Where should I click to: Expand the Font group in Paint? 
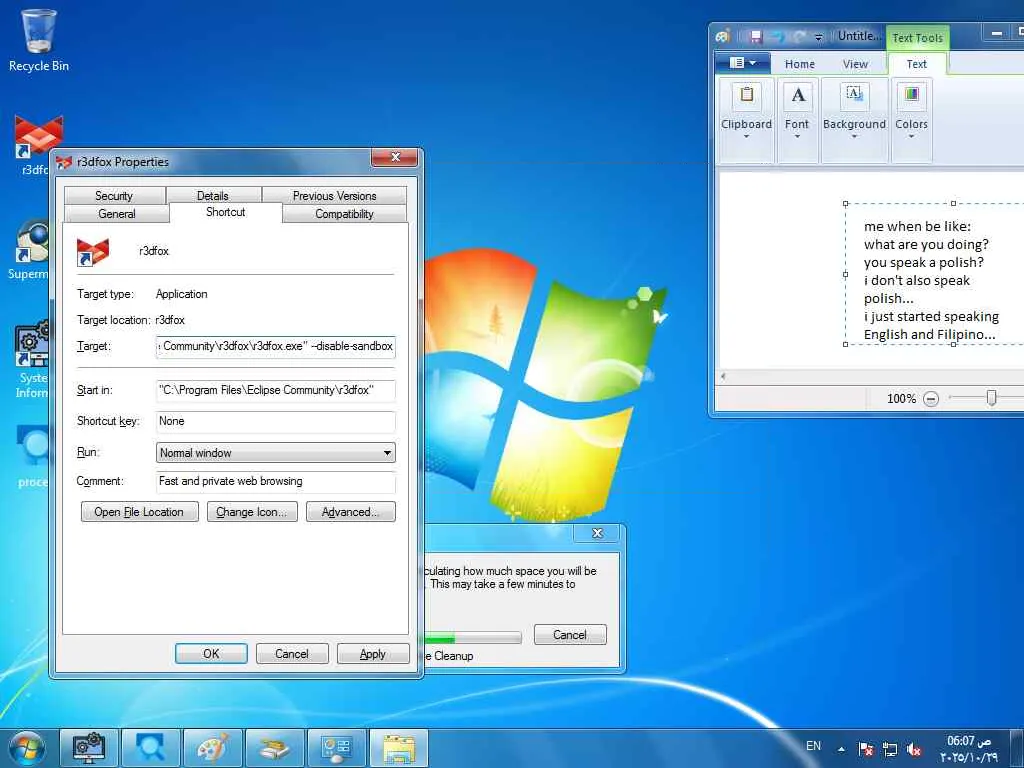797,120
